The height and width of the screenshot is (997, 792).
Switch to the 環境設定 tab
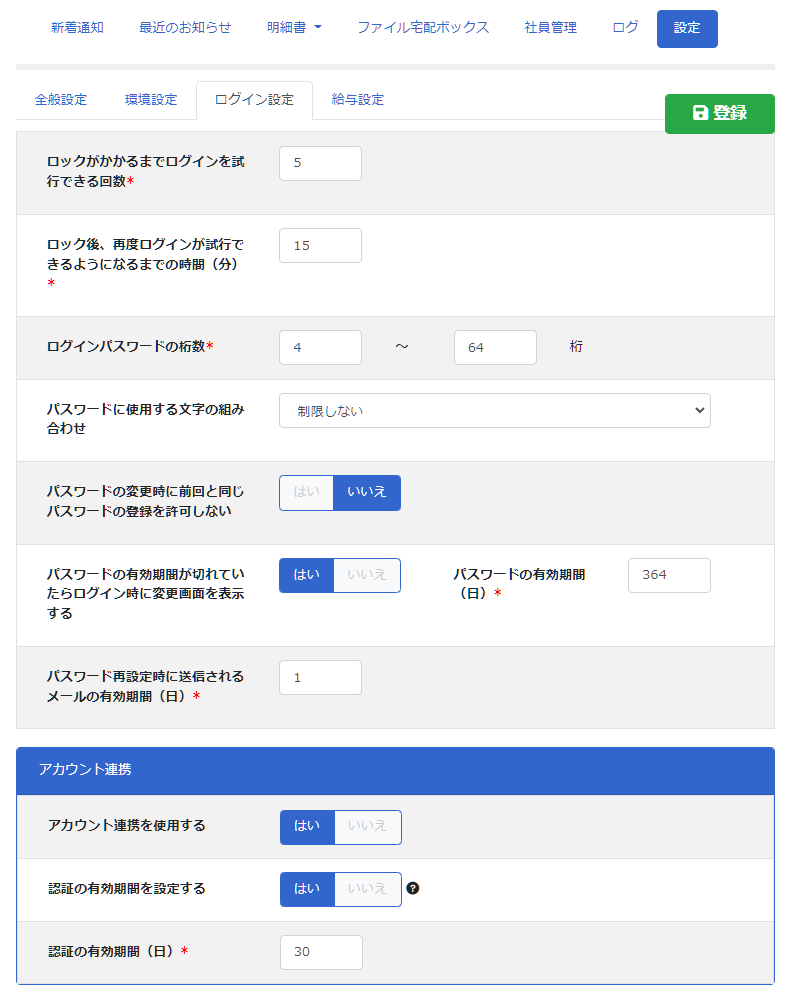(x=151, y=100)
